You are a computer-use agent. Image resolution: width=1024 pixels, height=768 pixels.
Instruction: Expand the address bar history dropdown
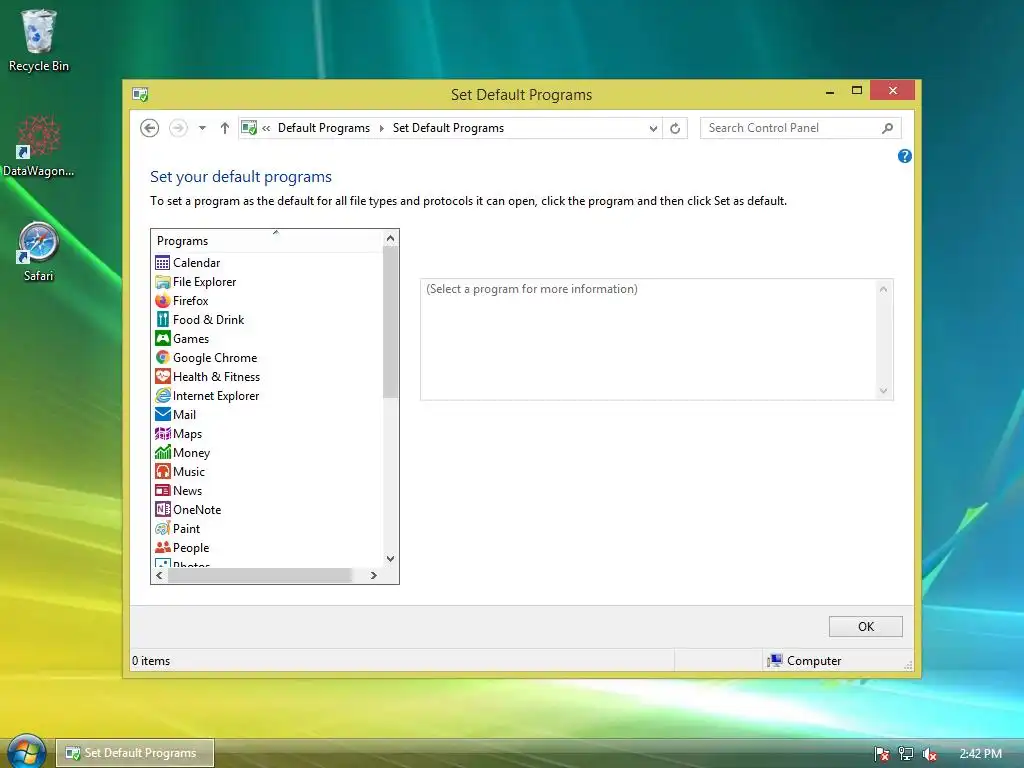coord(653,129)
